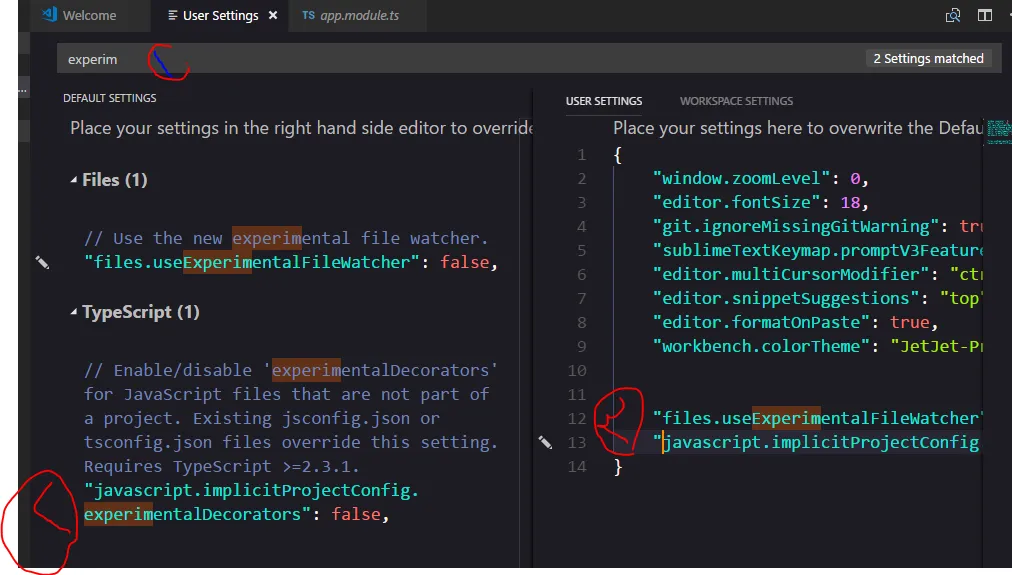1012x575 pixels.
Task: Switch to the WORKSPACE SETTINGS tab
Action: (x=736, y=101)
